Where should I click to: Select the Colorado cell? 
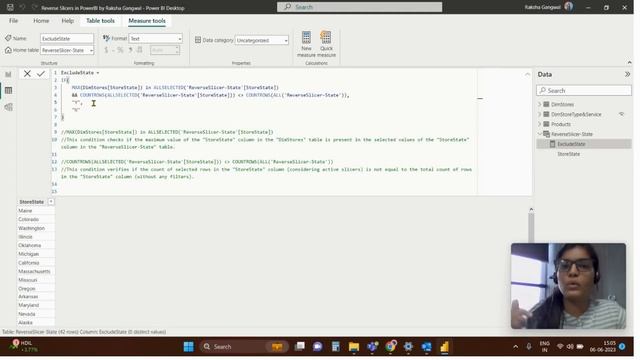[x=36, y=219]
